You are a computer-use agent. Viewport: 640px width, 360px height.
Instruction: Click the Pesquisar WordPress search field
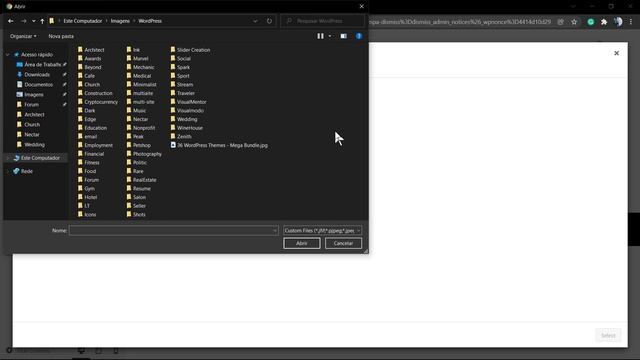[x=322, y=21]
